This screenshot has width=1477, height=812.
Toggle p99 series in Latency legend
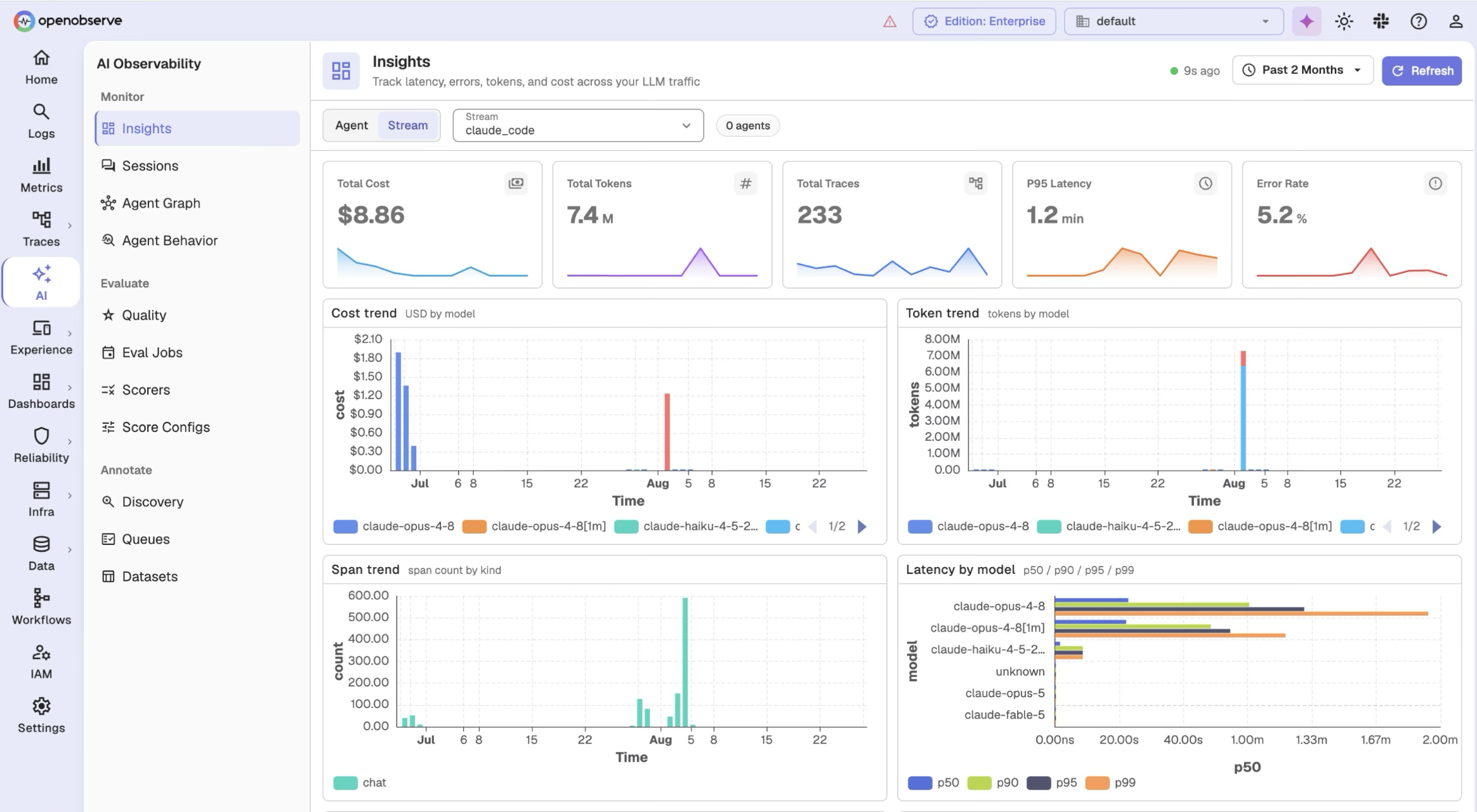(1111, 783)
